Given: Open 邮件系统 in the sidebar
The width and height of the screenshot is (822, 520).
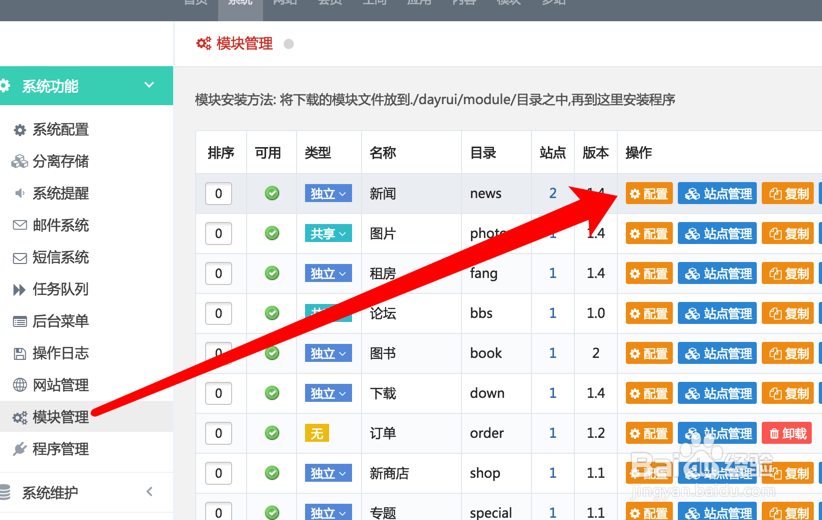Looking at the screenshot, I should click(x=51, y=225).
